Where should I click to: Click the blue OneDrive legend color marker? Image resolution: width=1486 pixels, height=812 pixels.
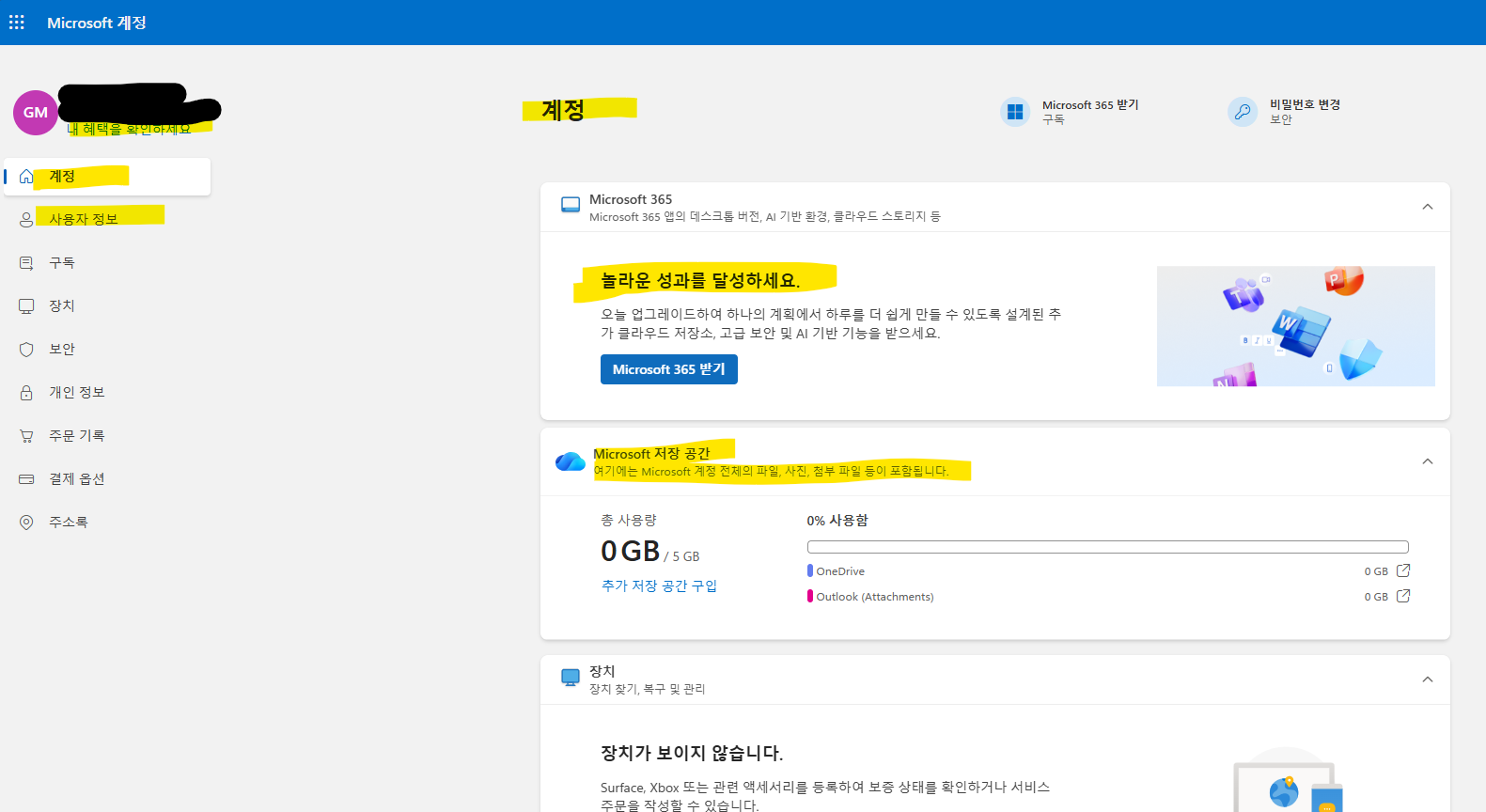tap(810, 570)
